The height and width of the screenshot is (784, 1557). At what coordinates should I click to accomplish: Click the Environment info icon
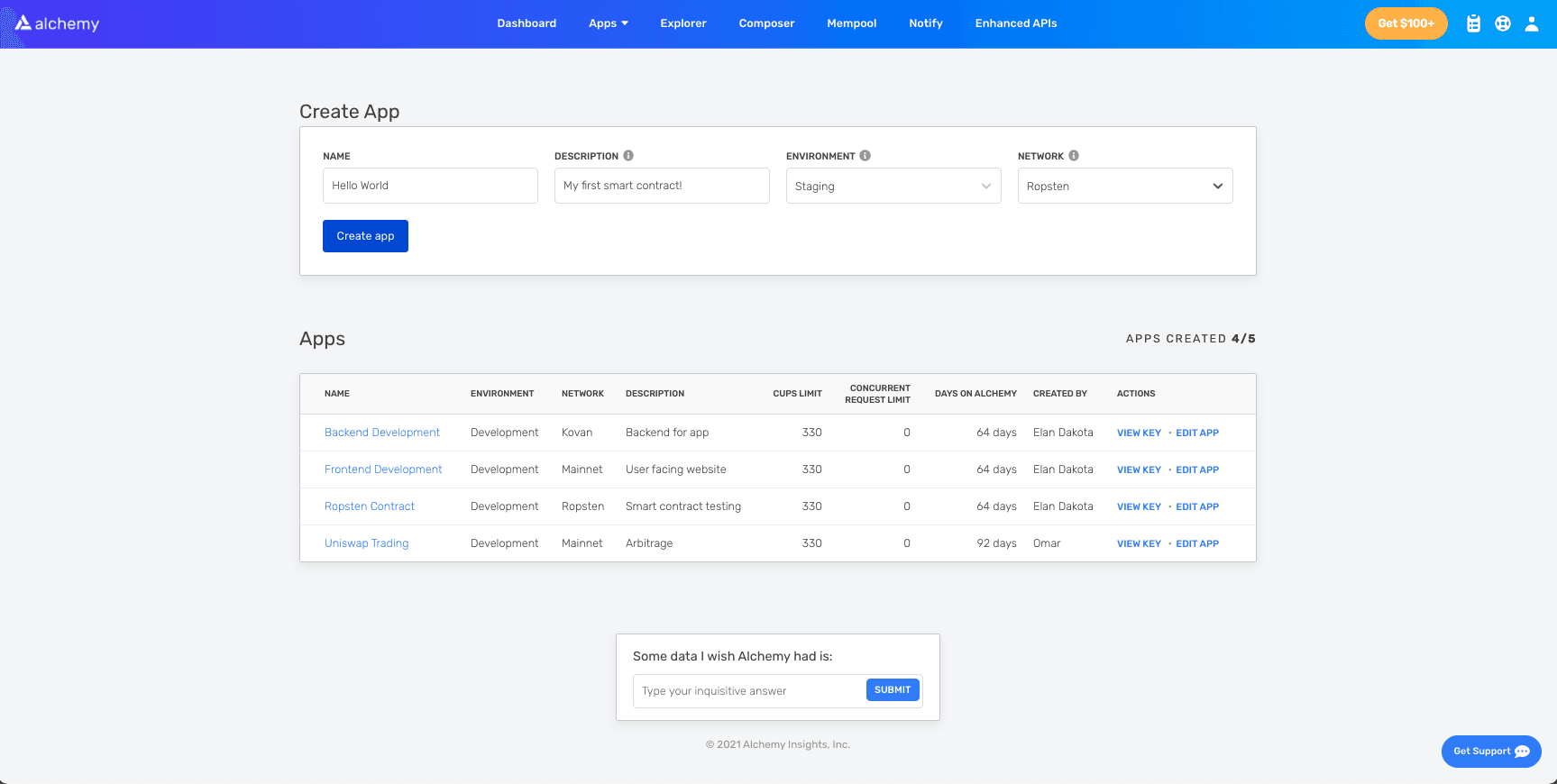point(865,155)
